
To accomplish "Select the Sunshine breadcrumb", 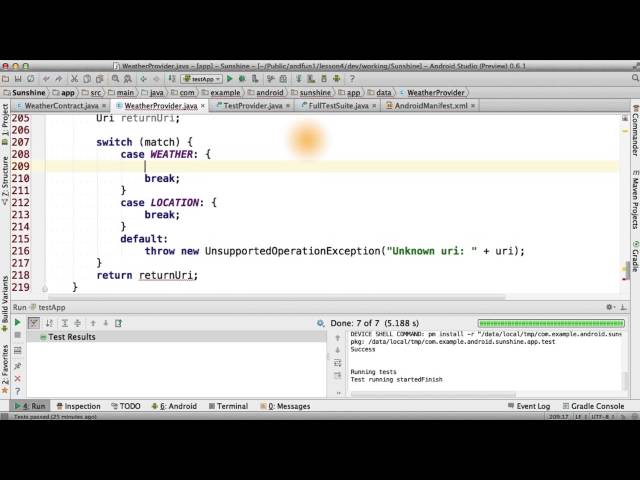I will 24,93.
